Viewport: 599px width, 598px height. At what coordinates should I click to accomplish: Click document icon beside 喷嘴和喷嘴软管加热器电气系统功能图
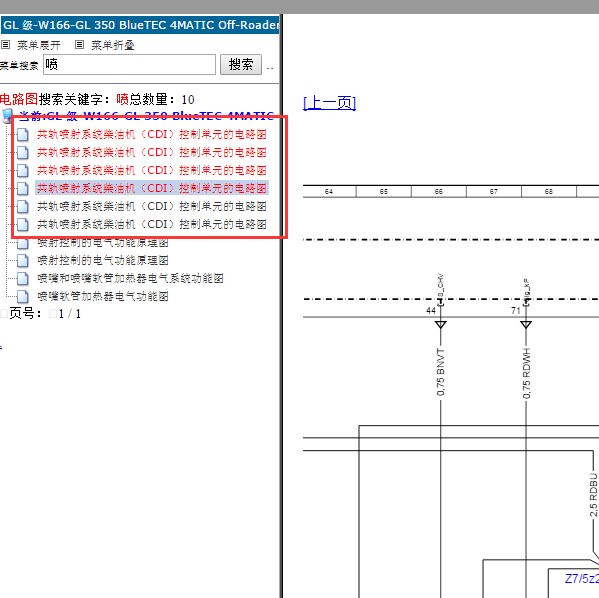23,278
